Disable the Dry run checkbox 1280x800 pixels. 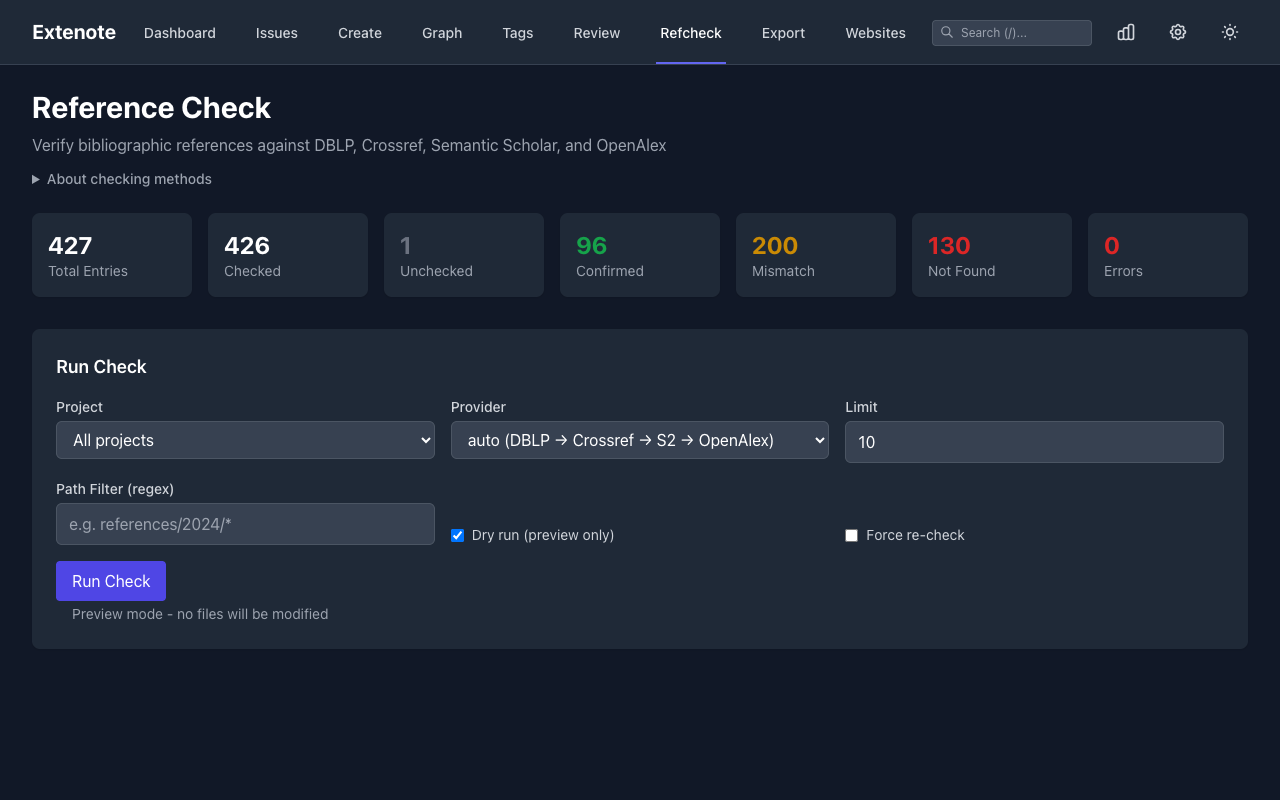pos(458,535)
